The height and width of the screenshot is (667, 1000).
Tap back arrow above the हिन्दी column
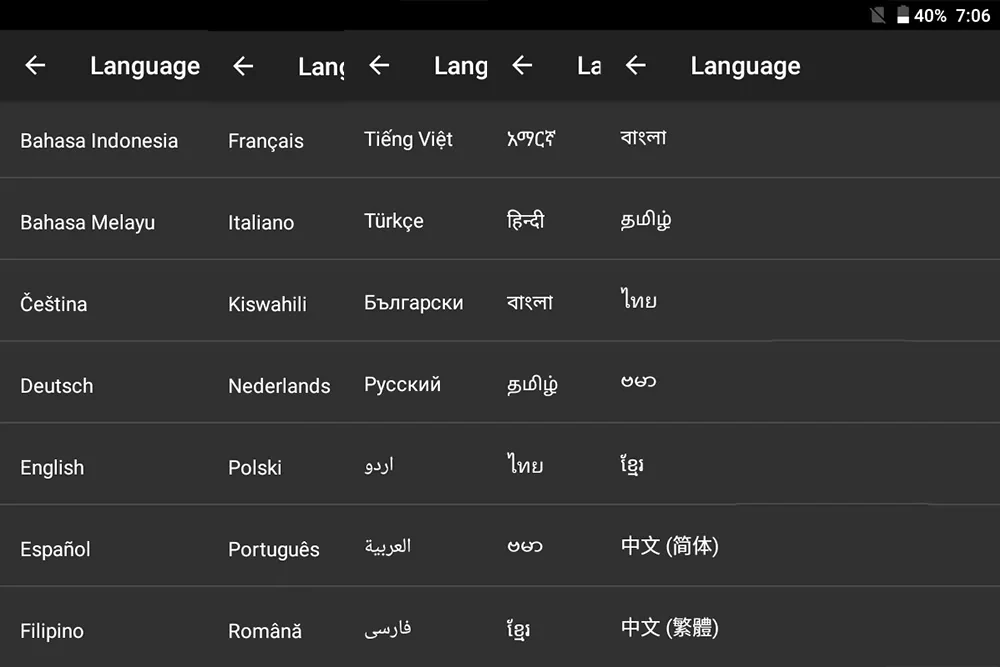pyautogui.click(x=522, y=65)
